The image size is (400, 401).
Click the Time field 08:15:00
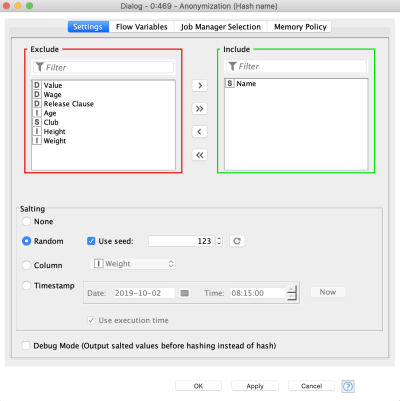click(x=258, y=293)
